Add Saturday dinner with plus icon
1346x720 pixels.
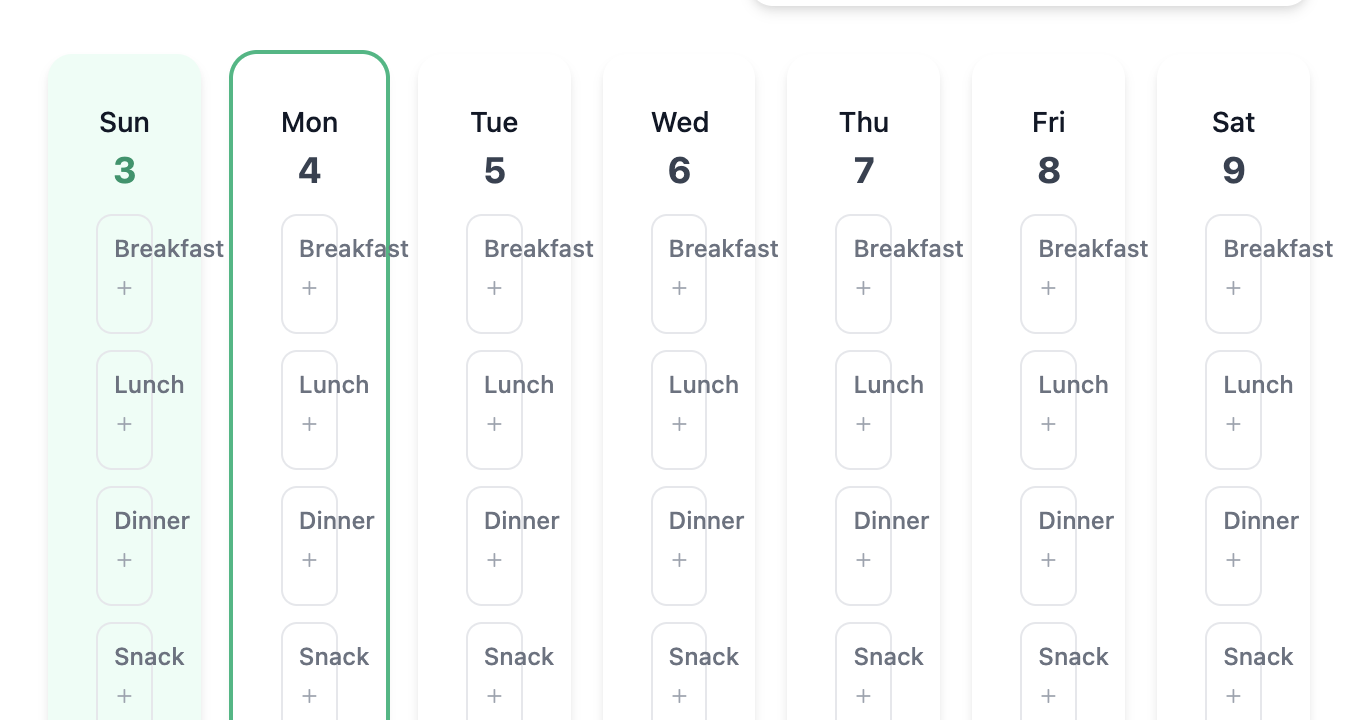(1233, 560)
